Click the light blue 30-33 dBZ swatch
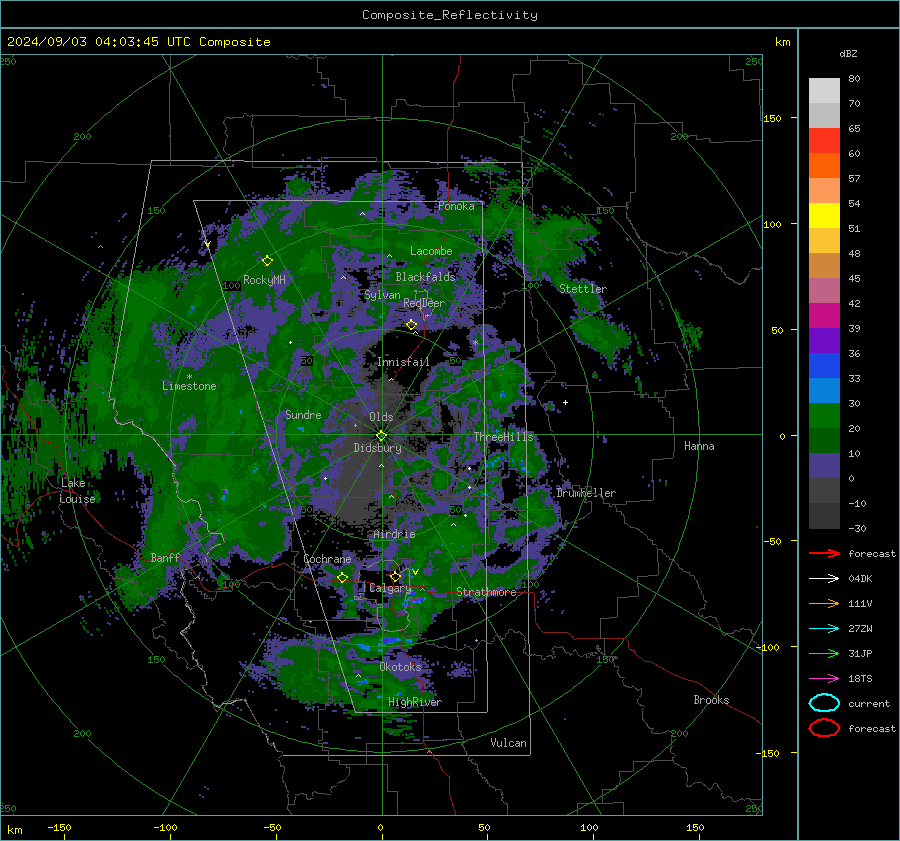 coord(824,391)
